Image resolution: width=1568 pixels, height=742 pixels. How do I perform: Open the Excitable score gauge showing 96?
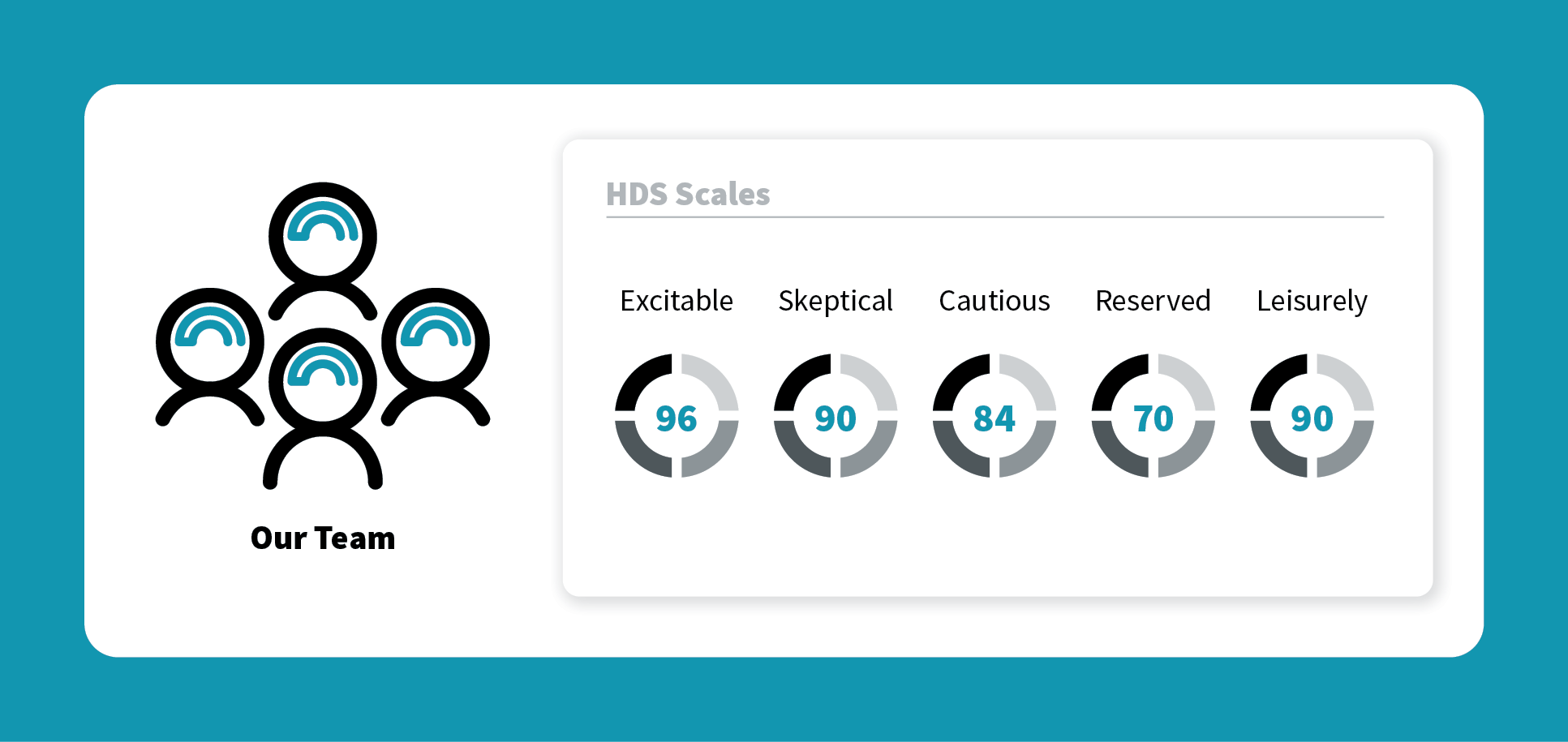coord(677,416)
